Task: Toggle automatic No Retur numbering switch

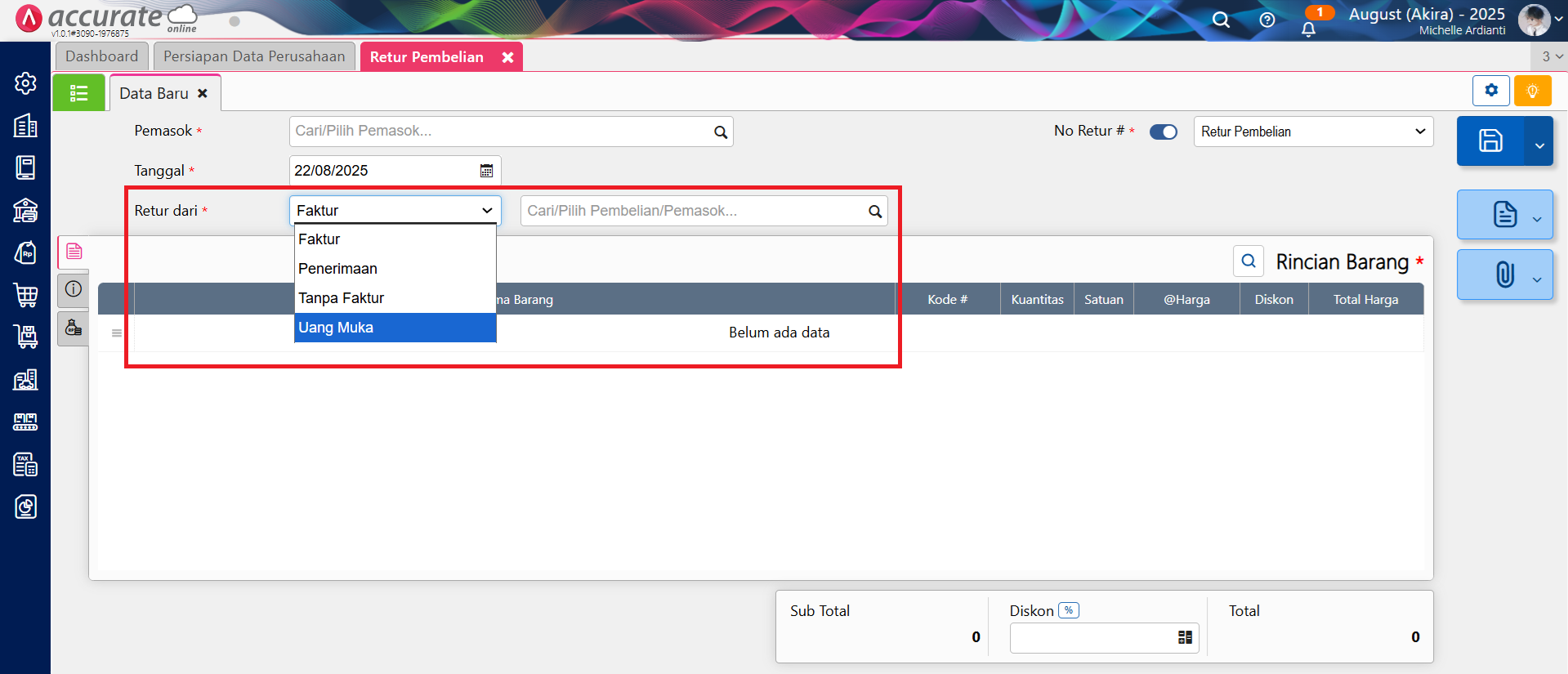Action: click(1164, 132)
